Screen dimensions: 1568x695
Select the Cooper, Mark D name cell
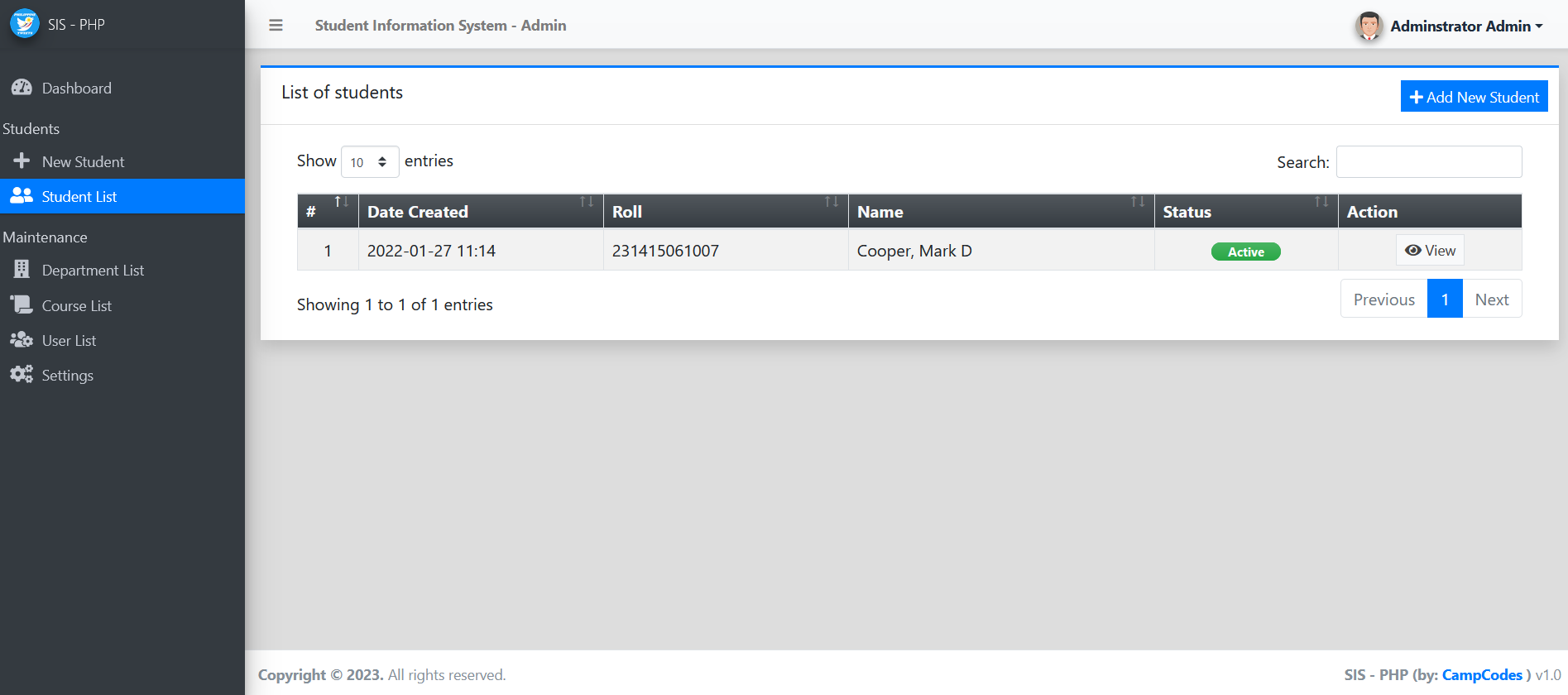pyautogui.click(x=1001, y=251)
